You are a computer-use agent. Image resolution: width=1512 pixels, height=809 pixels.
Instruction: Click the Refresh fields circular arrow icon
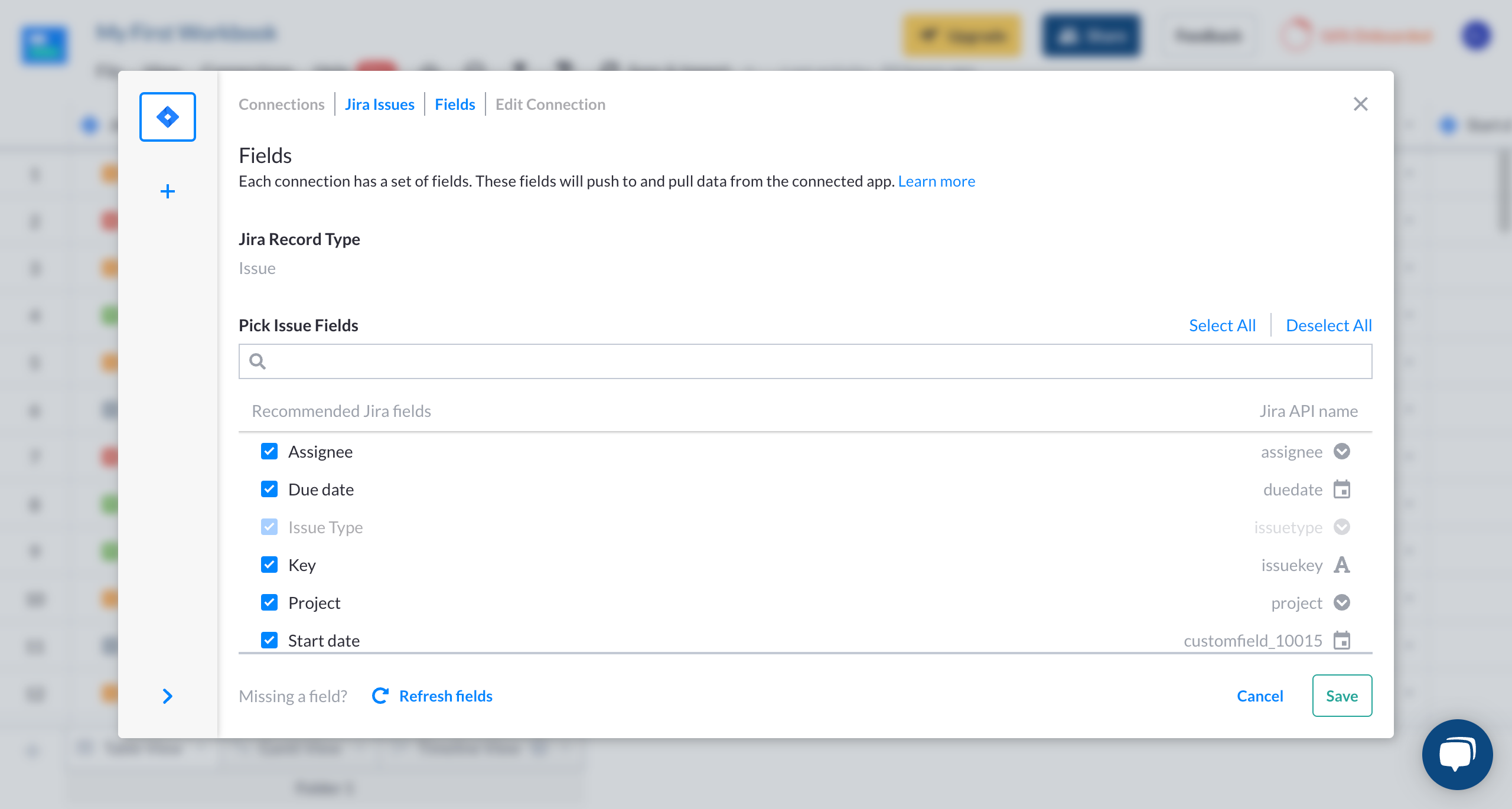(380, 696)
